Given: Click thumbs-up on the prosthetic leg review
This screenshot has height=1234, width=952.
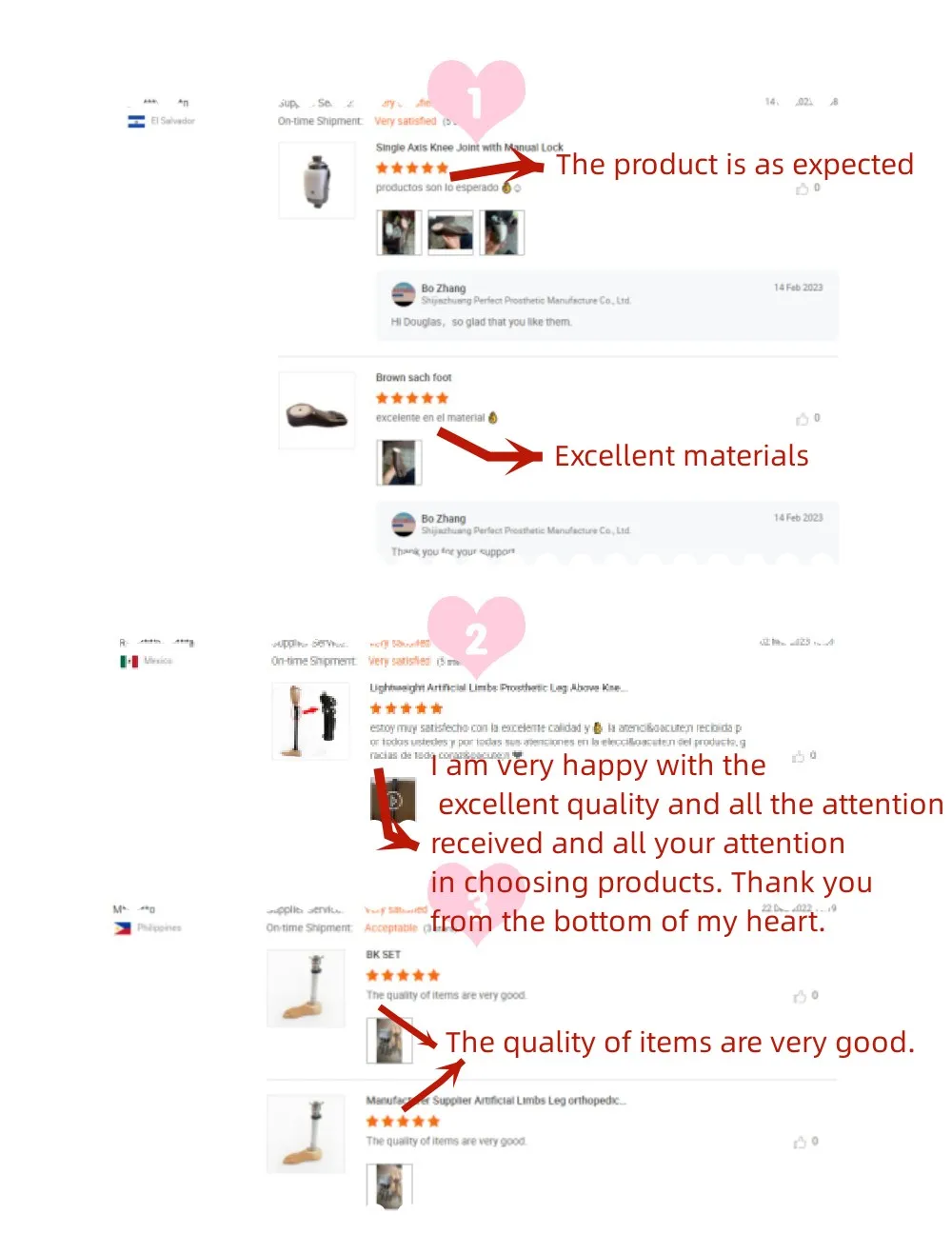Looking at the screenshot, I should 799,757.
